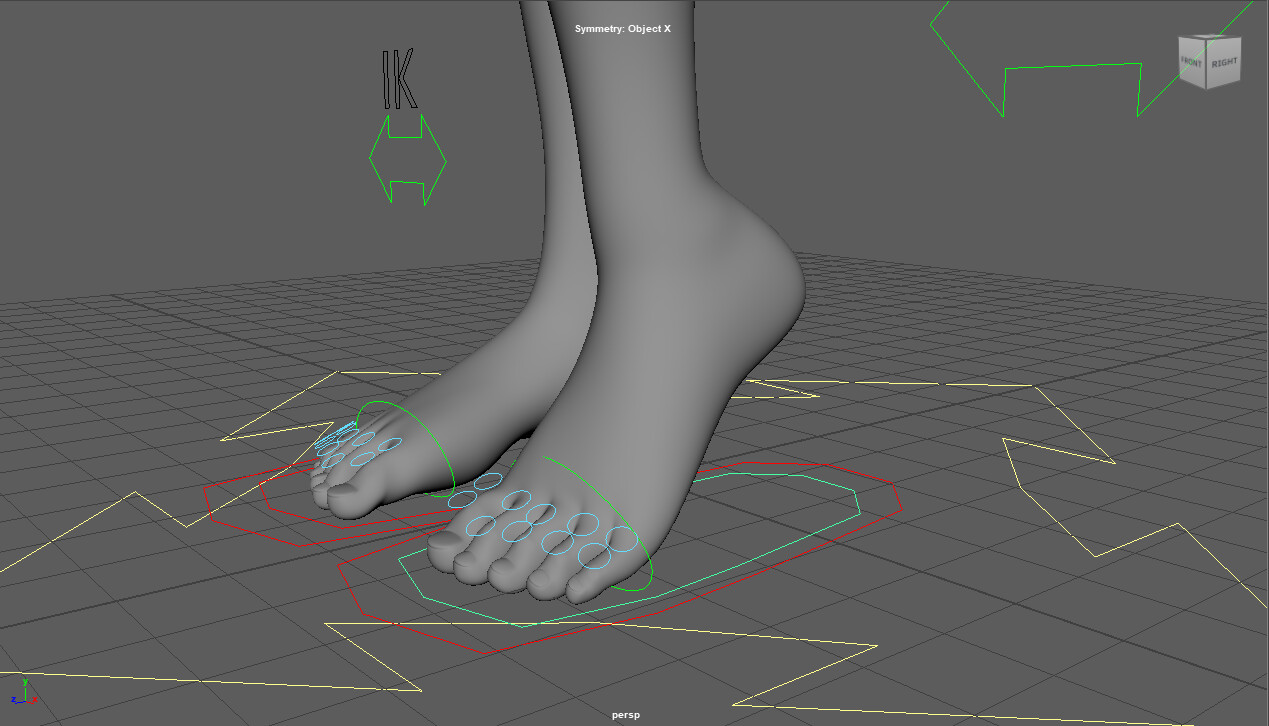Click the green Y axis on the axis gizmo
This screenshot has width=1269, height=726.
point(25,684)
